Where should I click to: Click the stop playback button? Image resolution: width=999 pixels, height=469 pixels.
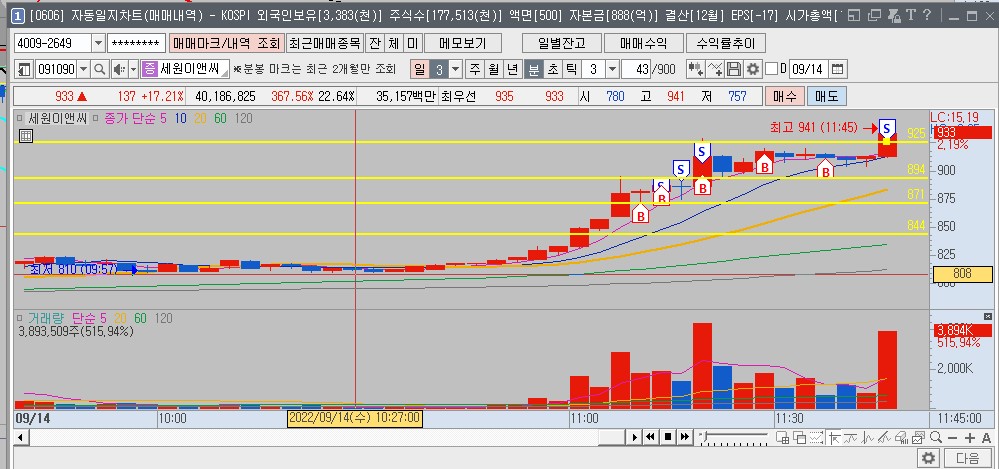pyautogui.click(x=668, y=437)
